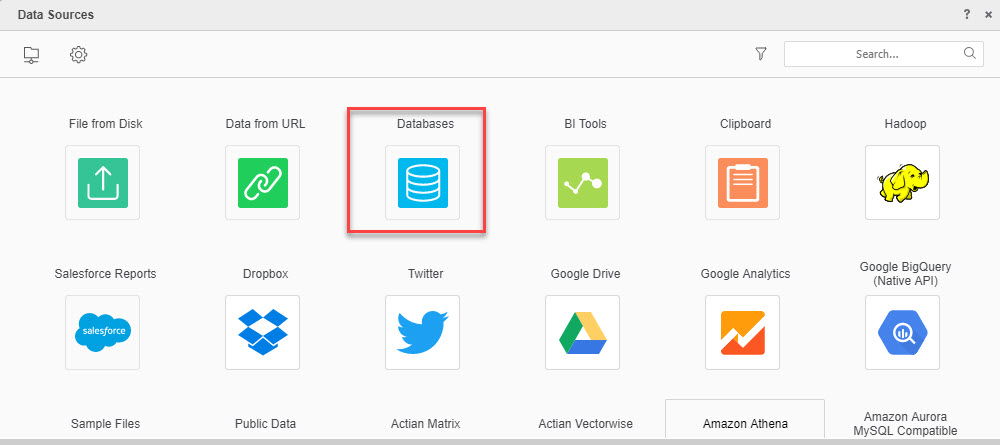Select the Amazon Athena tile

[745, 420]
